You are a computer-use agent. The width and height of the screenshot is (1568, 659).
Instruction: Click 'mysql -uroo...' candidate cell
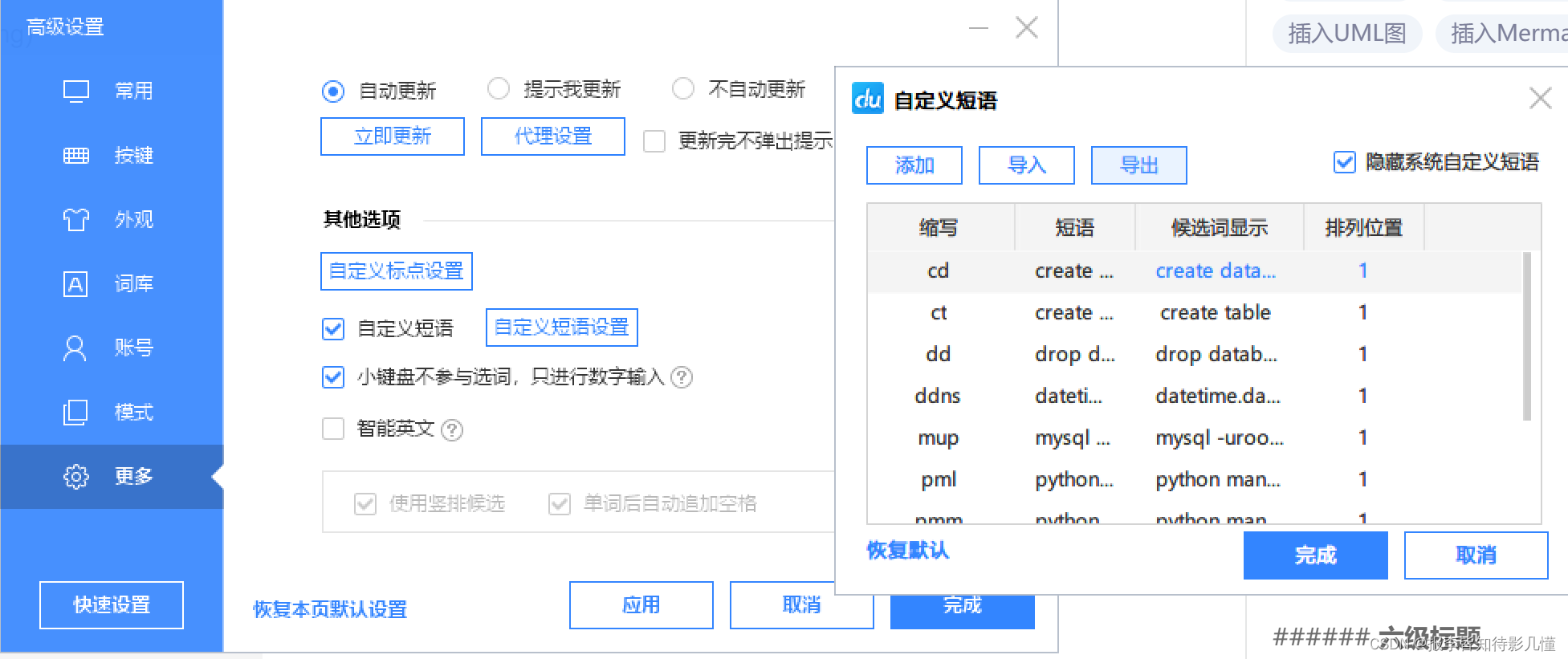[1220, 438]
